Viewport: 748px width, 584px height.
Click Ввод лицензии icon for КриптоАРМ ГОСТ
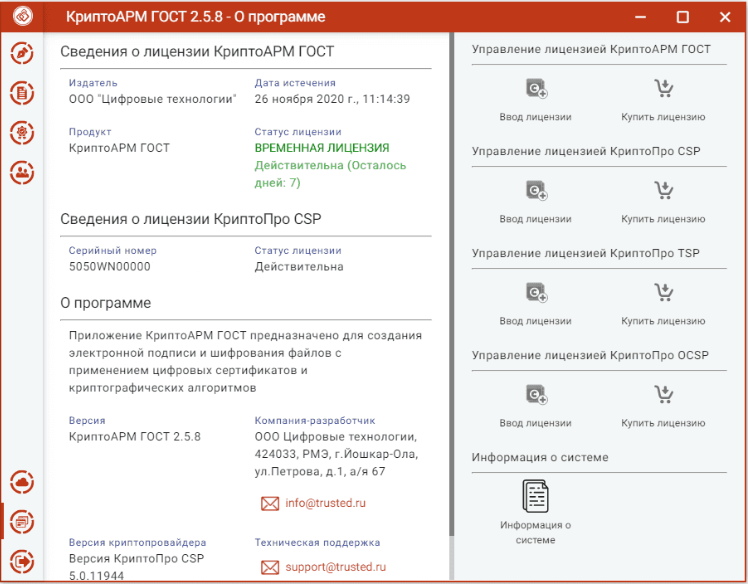[536, 89]
